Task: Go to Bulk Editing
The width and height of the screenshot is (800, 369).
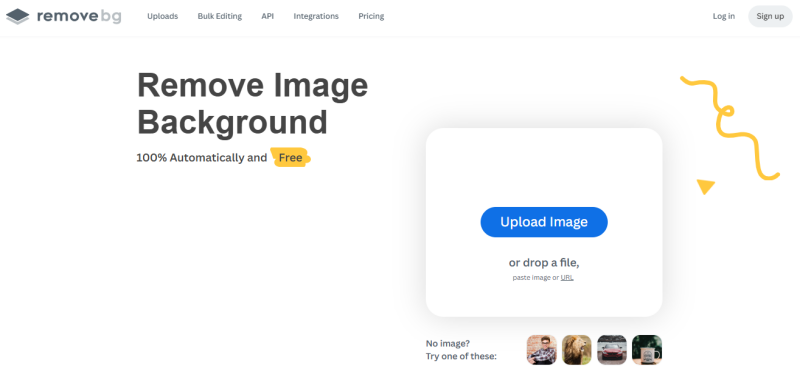Action: click(220, 16)
